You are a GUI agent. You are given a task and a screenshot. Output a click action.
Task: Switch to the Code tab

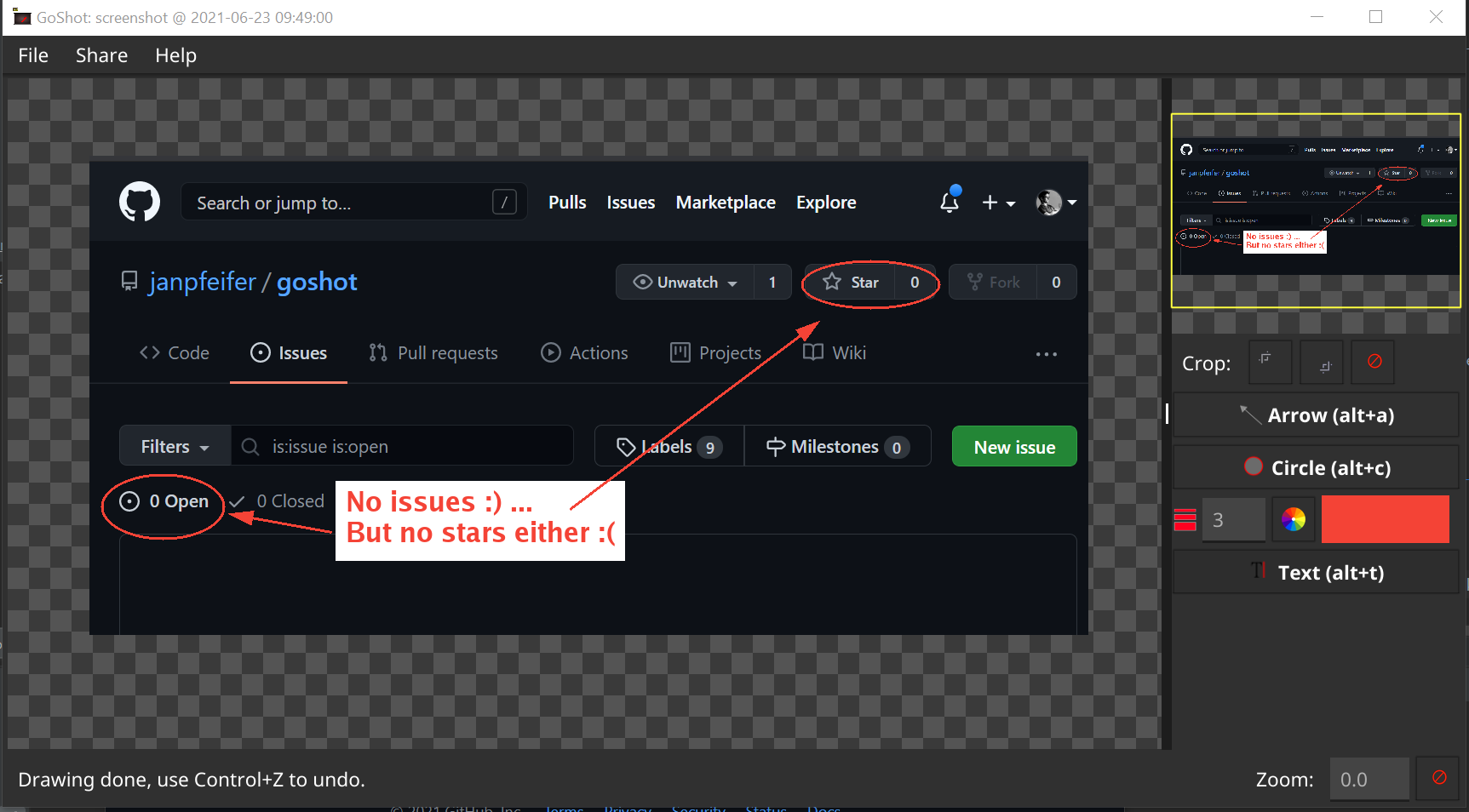175,352
